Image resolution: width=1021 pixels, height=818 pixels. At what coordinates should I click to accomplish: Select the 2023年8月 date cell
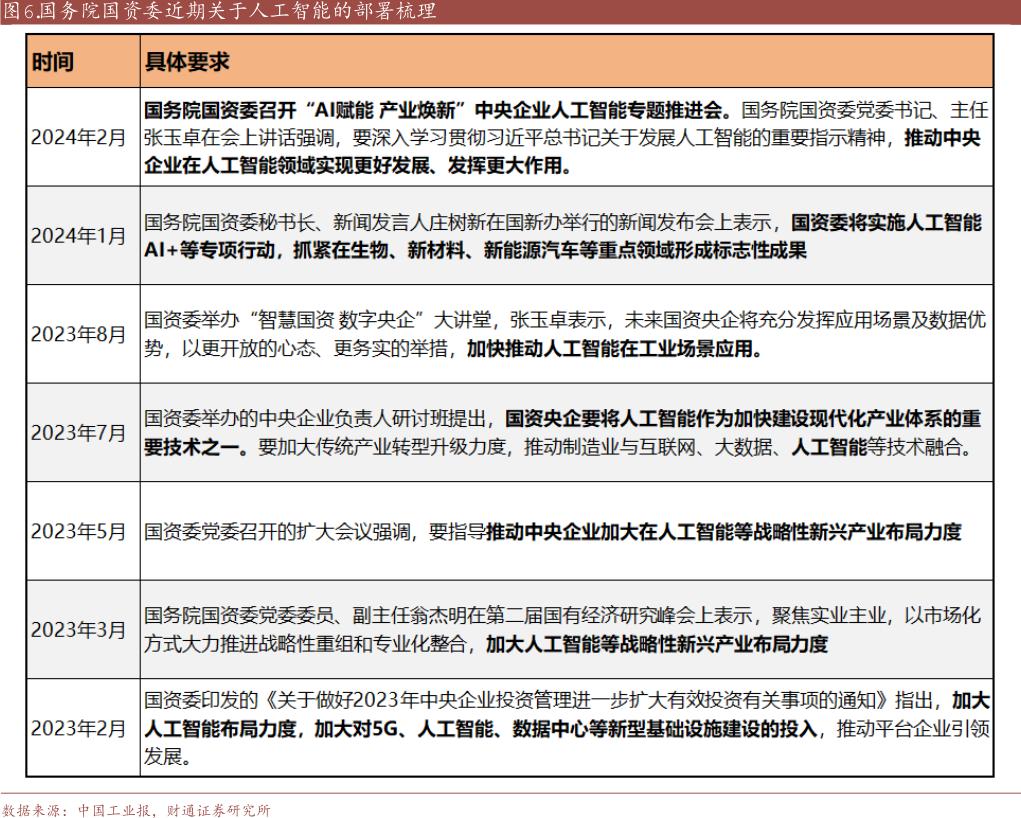(78, 334)
